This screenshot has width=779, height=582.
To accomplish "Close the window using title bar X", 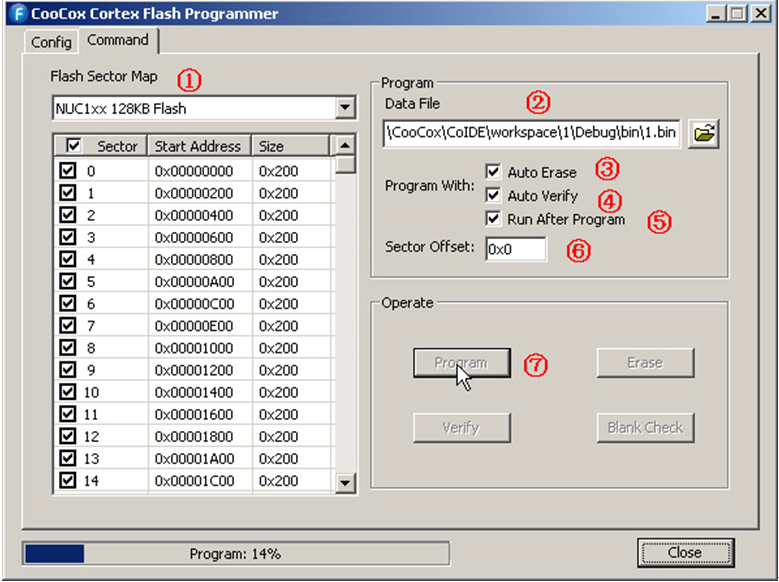I will pyautogui.click(x=761, y=13).
